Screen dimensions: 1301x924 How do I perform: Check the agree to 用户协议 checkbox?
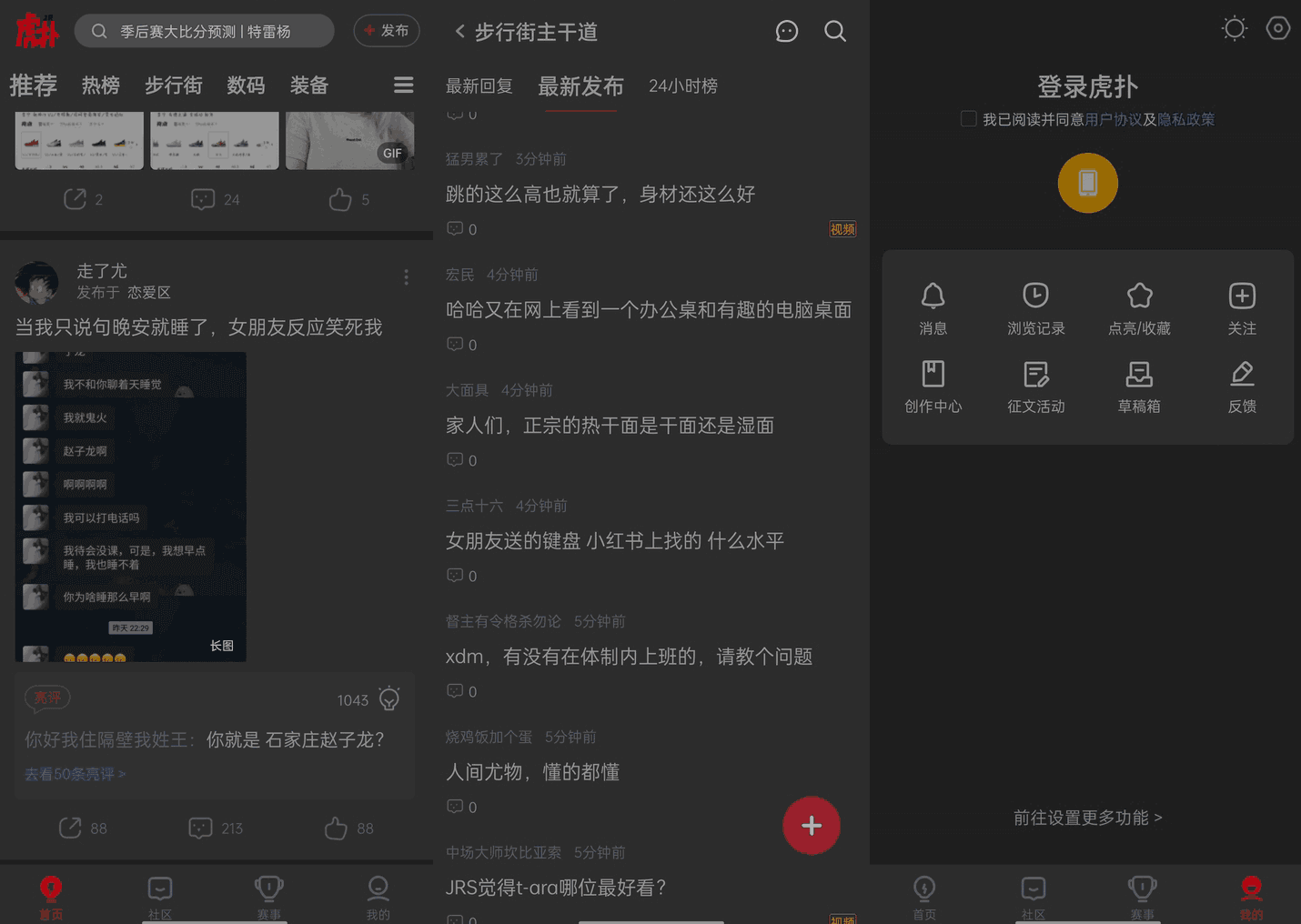968,118
